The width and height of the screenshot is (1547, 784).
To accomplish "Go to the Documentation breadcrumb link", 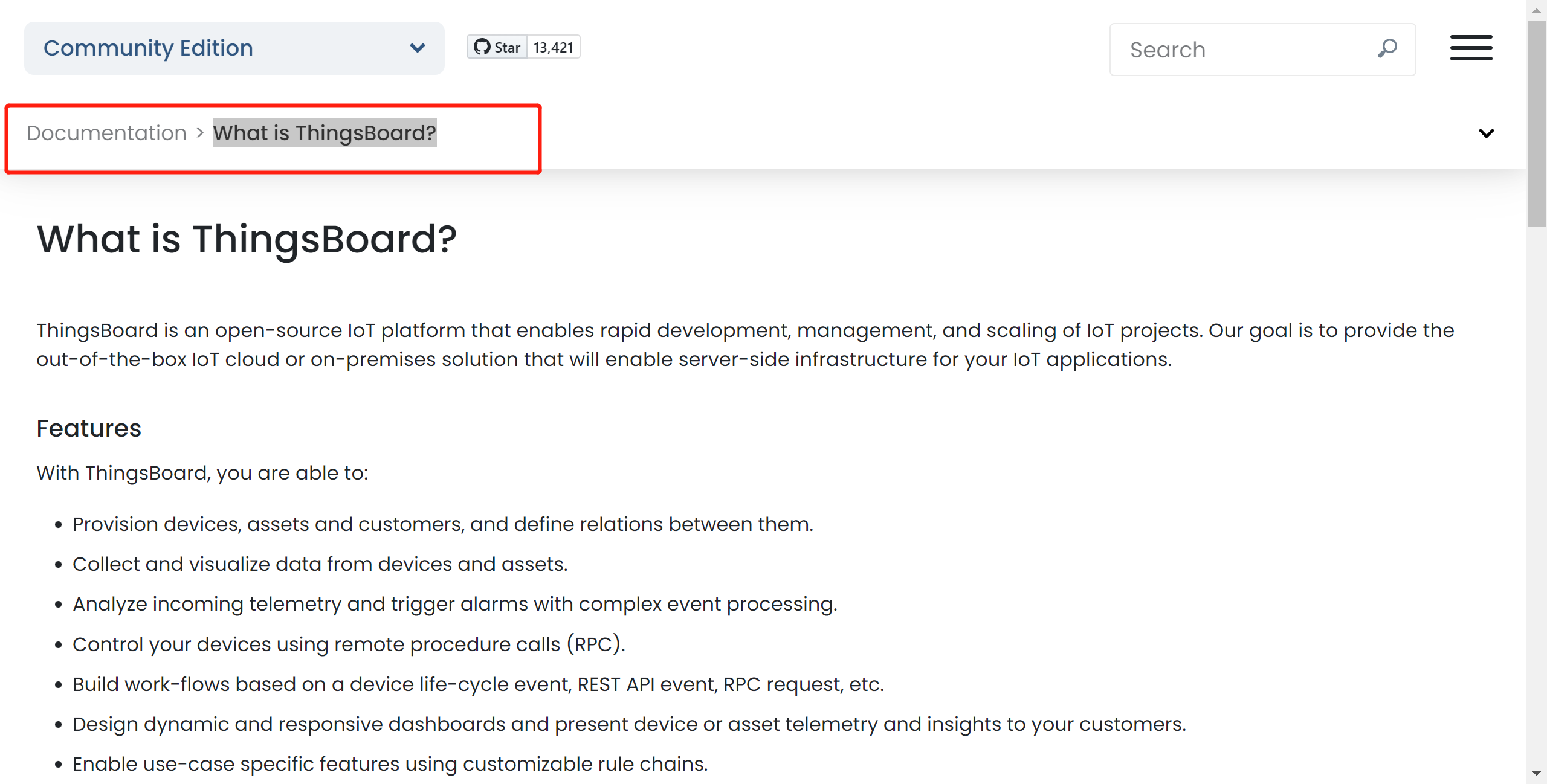I will tap(107, 133).
